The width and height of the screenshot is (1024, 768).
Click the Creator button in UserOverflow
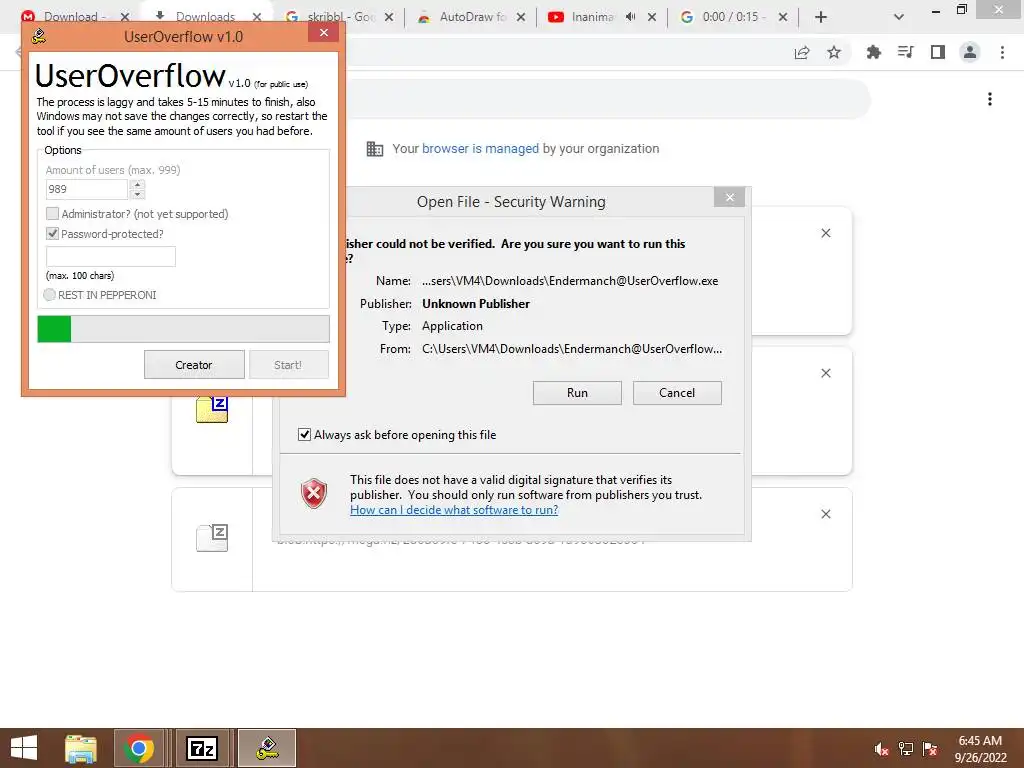(x=194, y=364)
